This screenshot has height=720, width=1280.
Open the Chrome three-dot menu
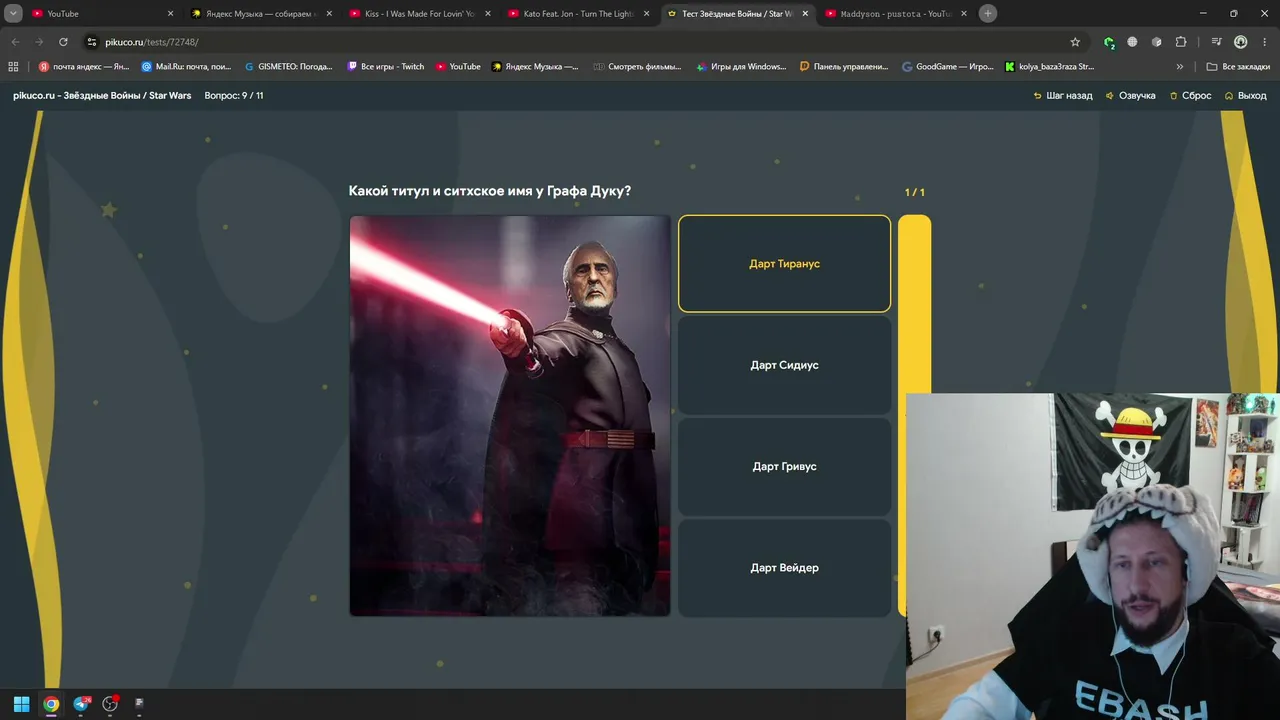tap(1264, 42)
